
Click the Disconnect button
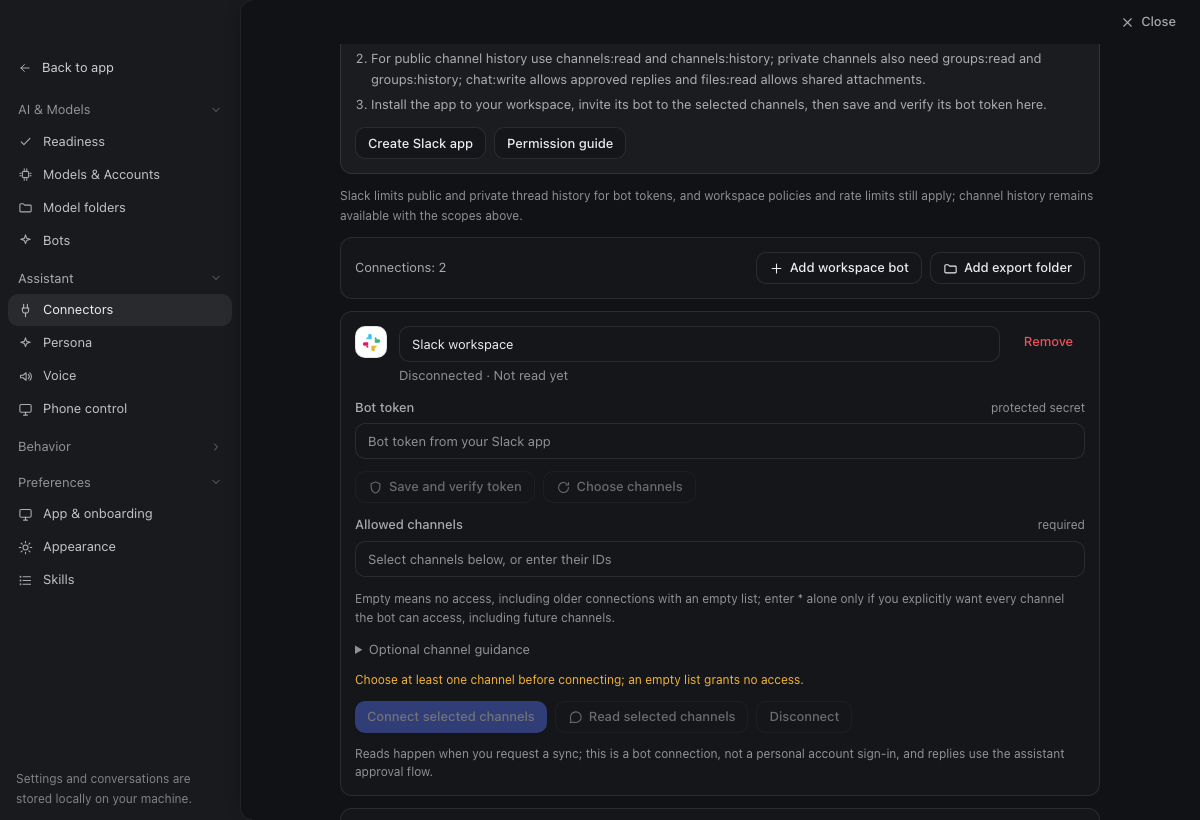[x=804, y=717]
